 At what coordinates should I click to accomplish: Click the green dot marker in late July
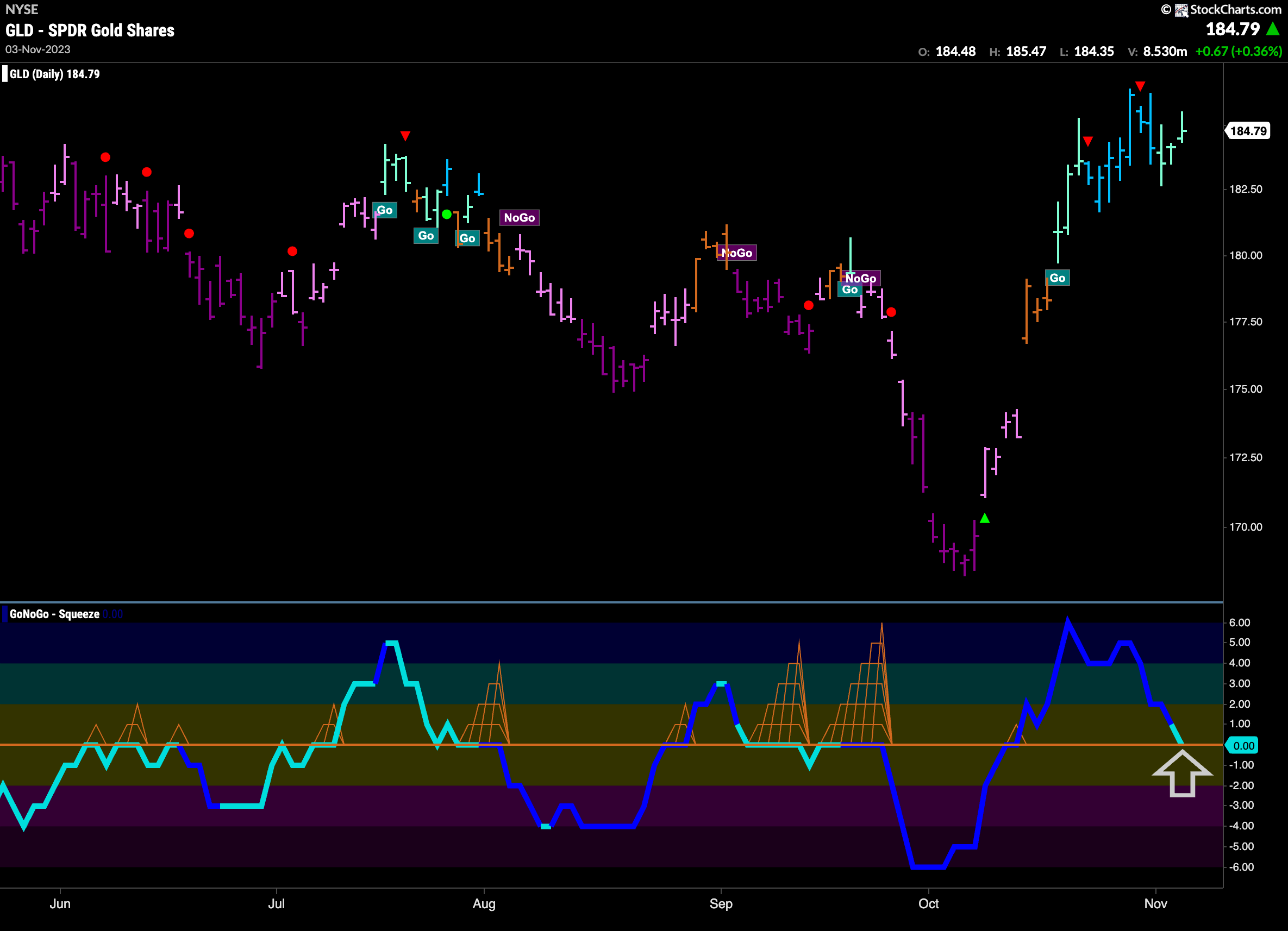coord(447,214)
